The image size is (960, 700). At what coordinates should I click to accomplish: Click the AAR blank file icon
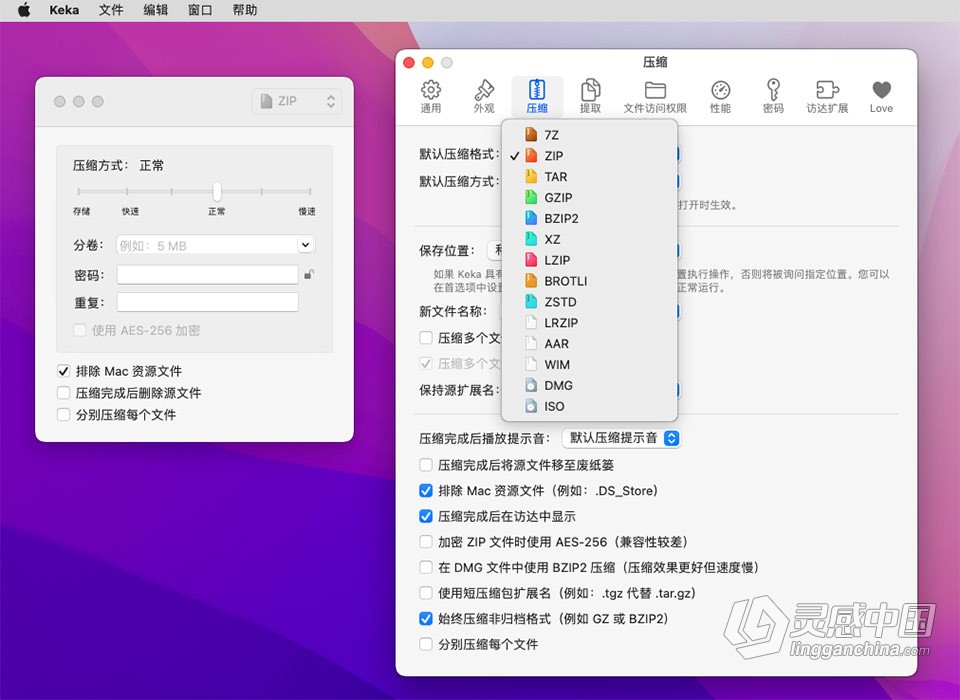pyautogui.click(x=531, y=344)
